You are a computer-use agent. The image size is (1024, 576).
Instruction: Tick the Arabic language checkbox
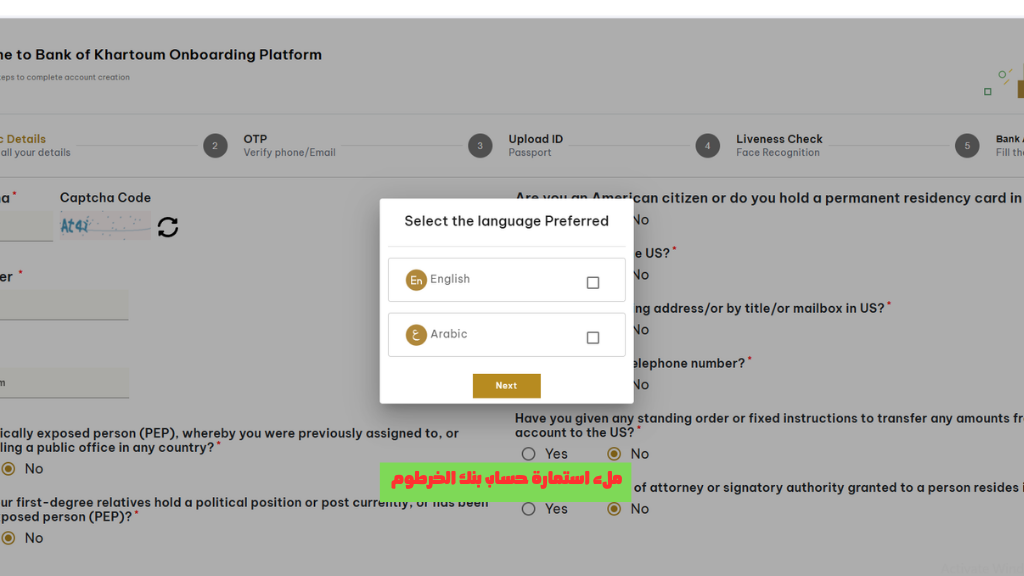[x=592, y=338]
